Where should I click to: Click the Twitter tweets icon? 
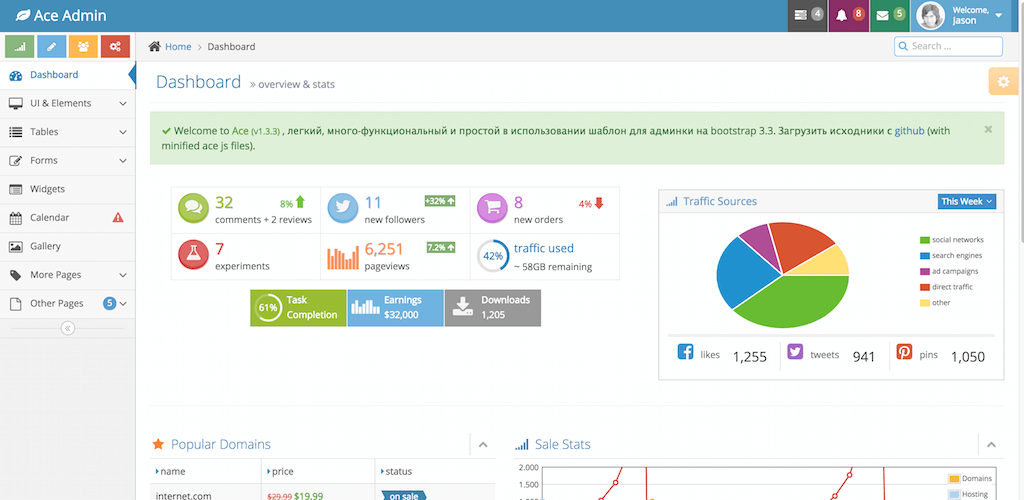tap(795, 352)
